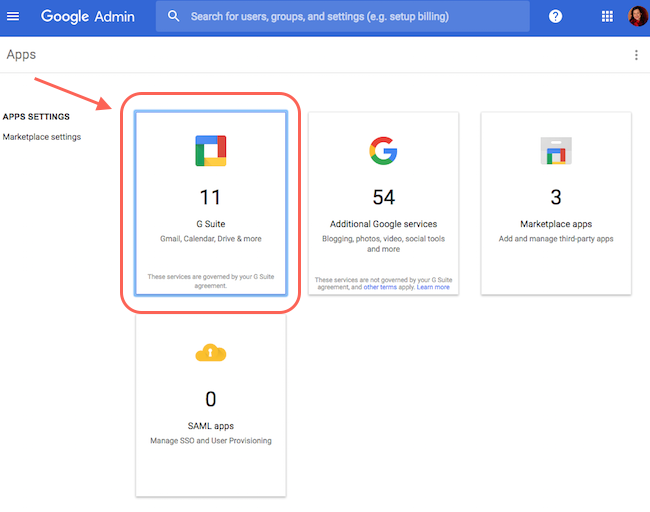Click the Google Admin logo
This screenshot has height=512, width=650.
click(87, 17)
